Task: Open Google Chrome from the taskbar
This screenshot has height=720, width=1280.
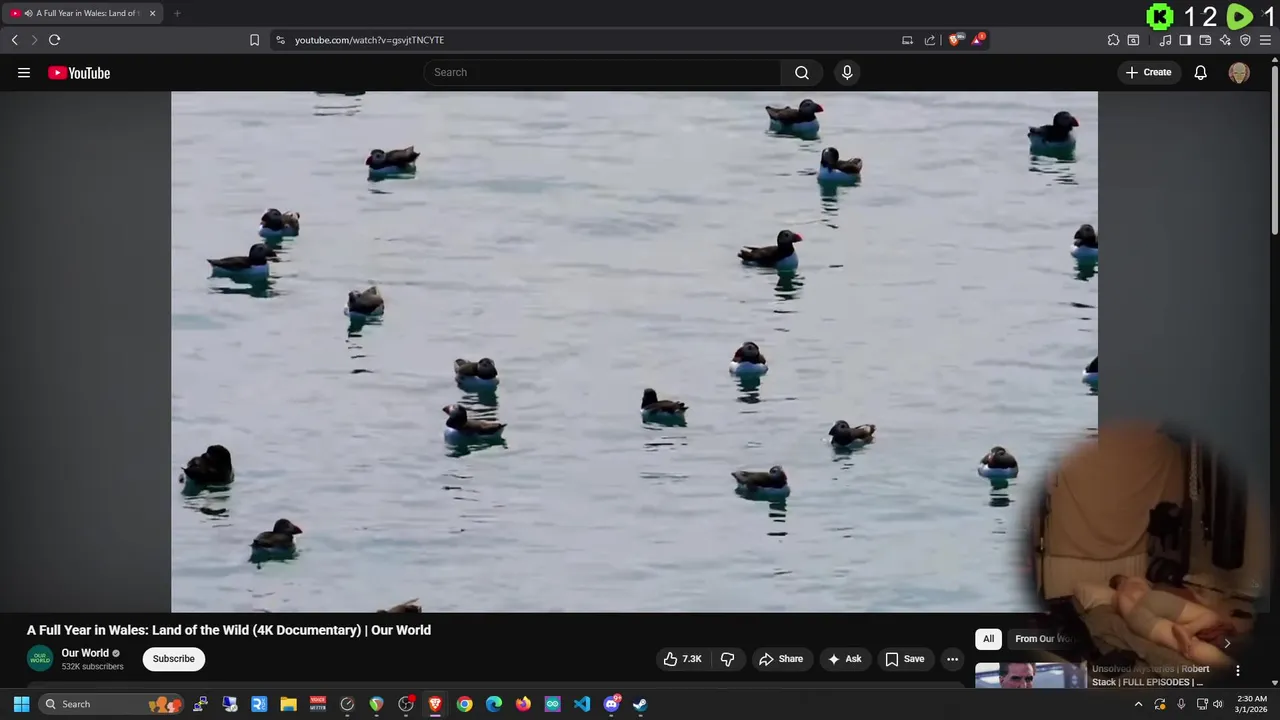Action: click(x=464, y=704)
